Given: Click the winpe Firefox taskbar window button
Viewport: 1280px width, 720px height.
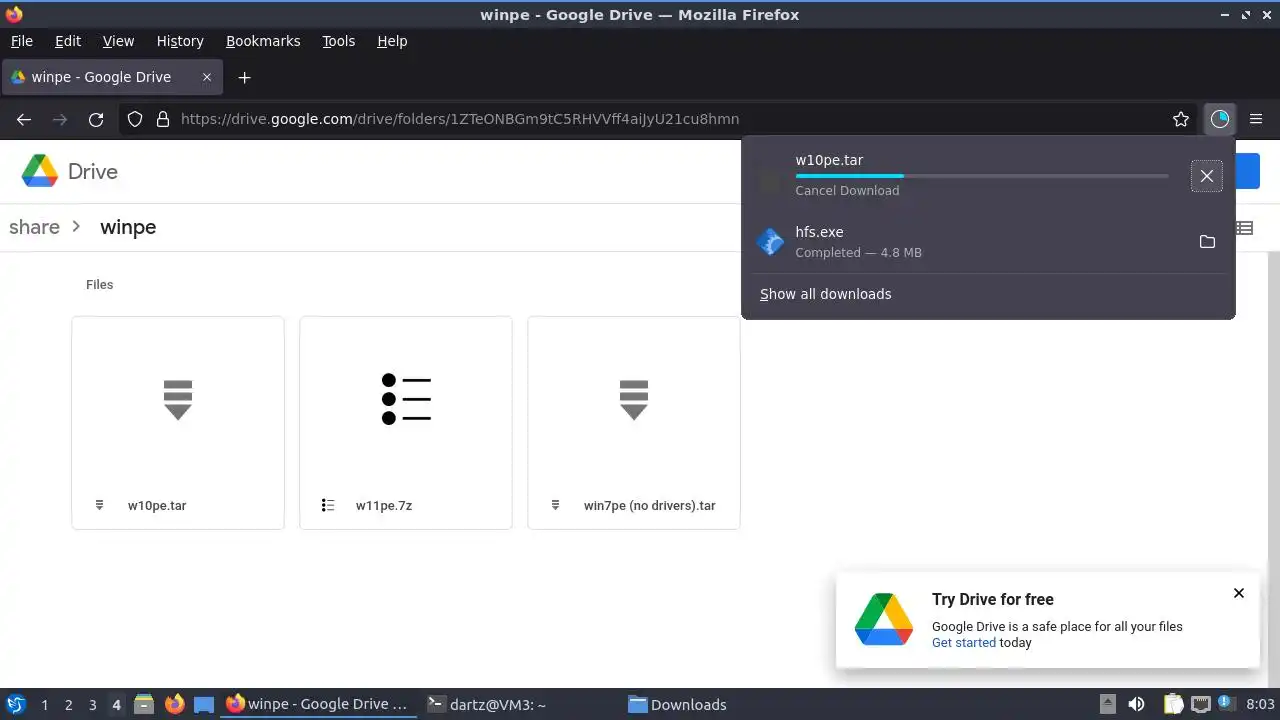Looking at the screenshot, I should pyautogui.click(x=318, y=704).
